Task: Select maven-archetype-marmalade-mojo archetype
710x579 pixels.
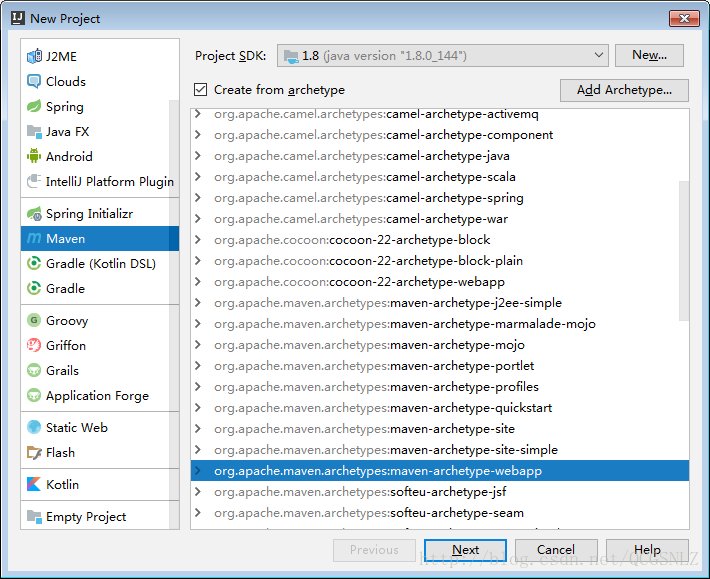Action: [x=440, y=324]
